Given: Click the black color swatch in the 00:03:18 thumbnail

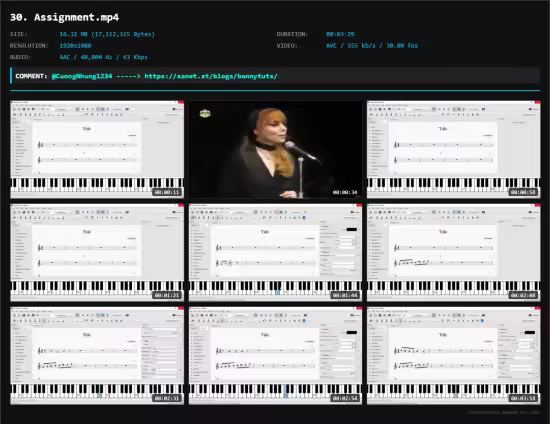Looking at the screenshot, I should (x=530, y=332).
